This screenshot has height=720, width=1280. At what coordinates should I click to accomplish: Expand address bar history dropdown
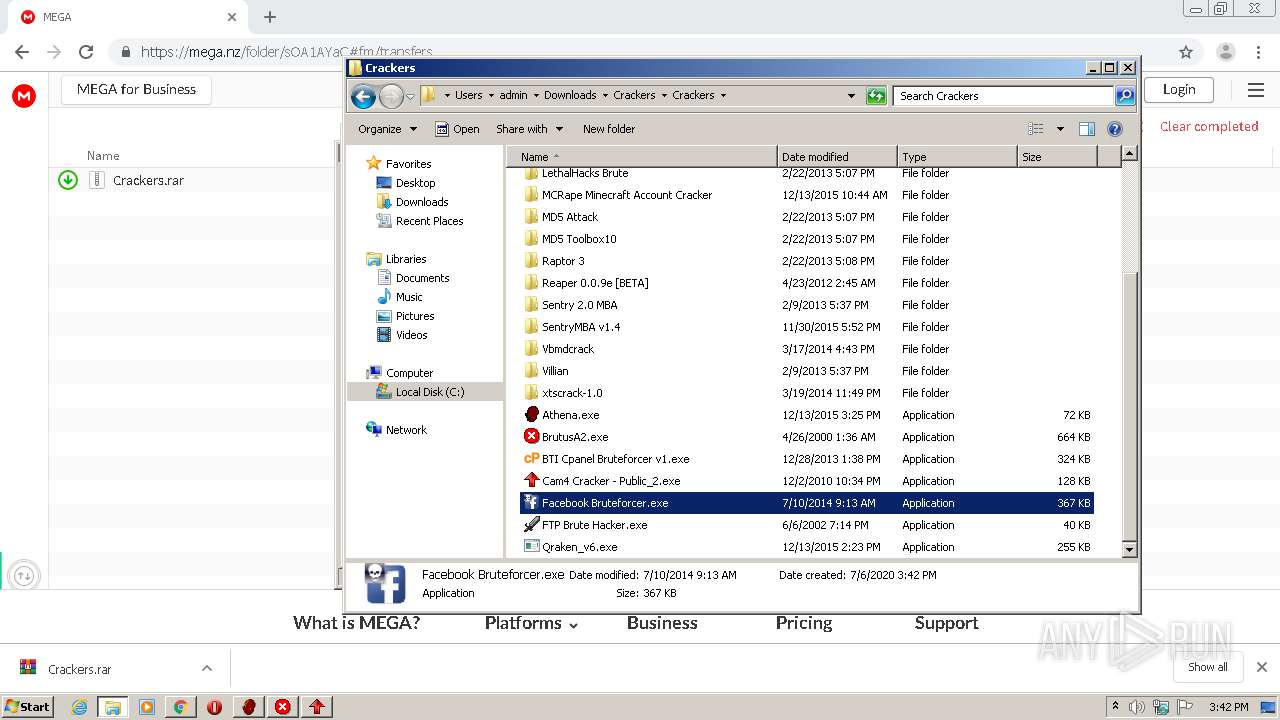pyautogui.click(x=851, y=96)
